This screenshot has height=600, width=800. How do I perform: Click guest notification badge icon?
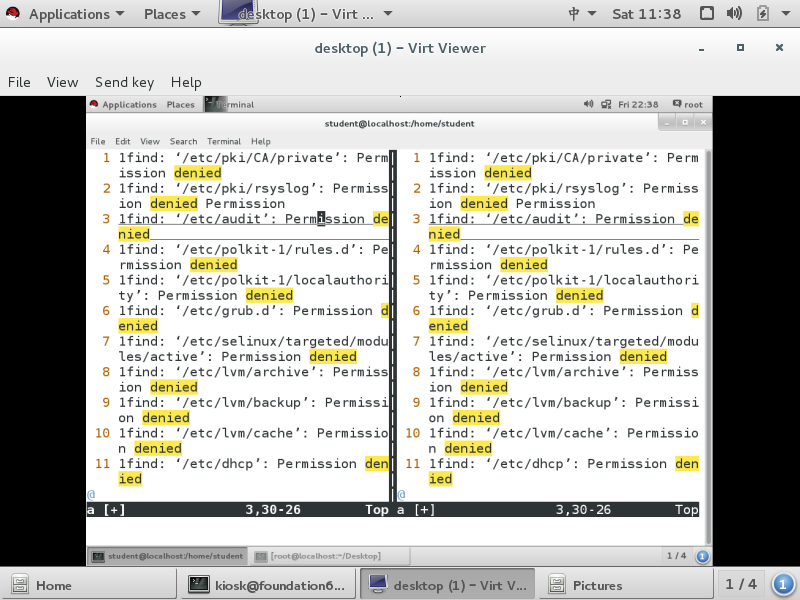point(703,556)
